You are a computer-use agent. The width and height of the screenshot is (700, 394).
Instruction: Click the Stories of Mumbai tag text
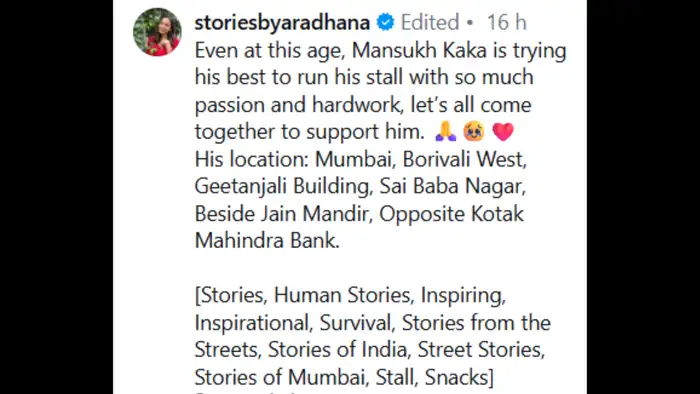point(279,377)
